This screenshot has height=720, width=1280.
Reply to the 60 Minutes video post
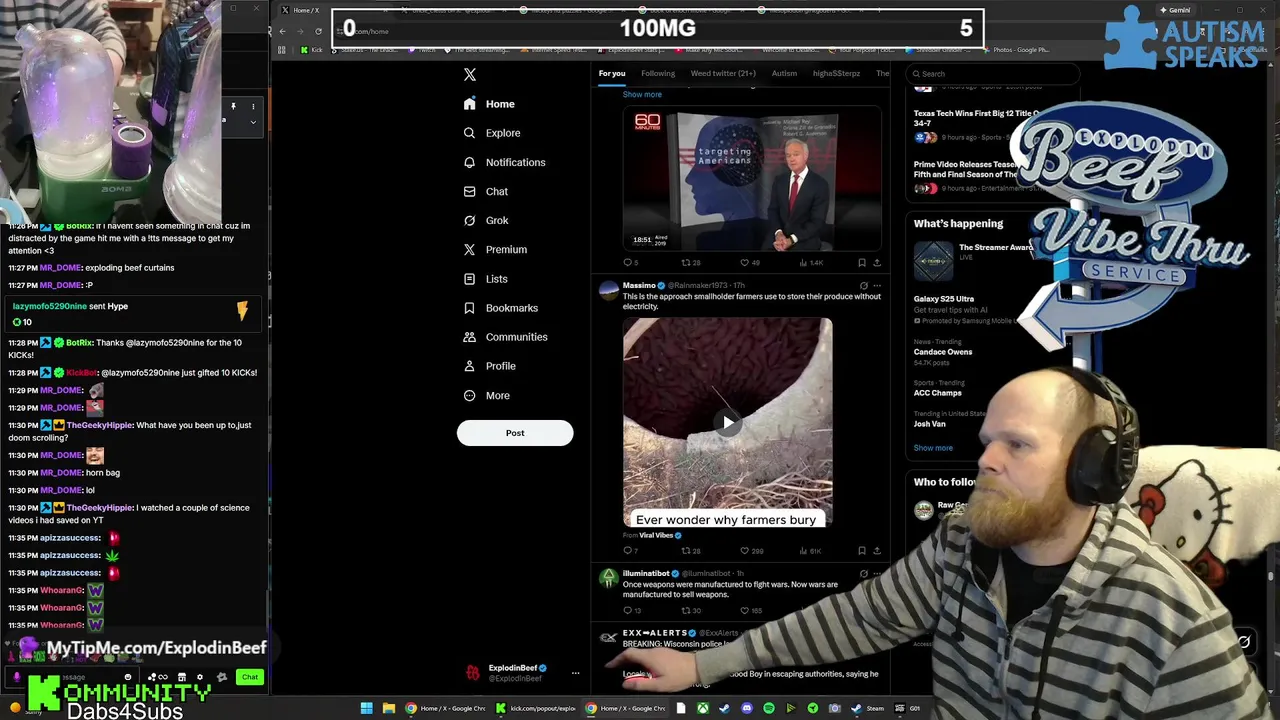(x=630, y=263)
